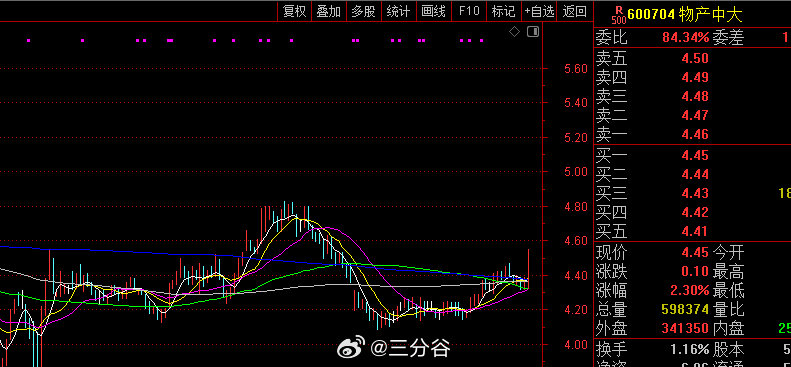Open the 统计 statistics function
The image size is (791, 367).
(399, 11)
